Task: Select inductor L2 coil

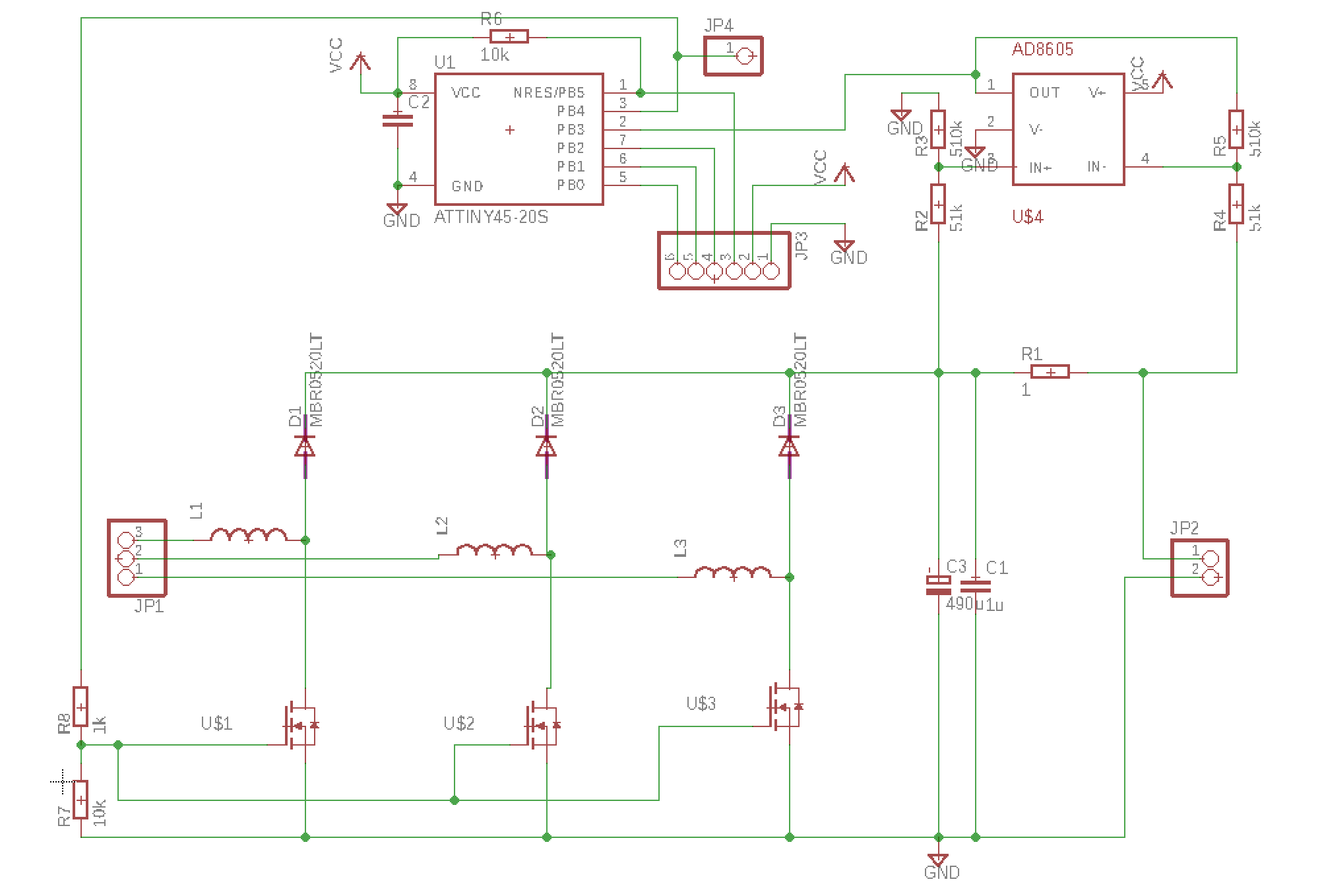Action: point(495,550)
